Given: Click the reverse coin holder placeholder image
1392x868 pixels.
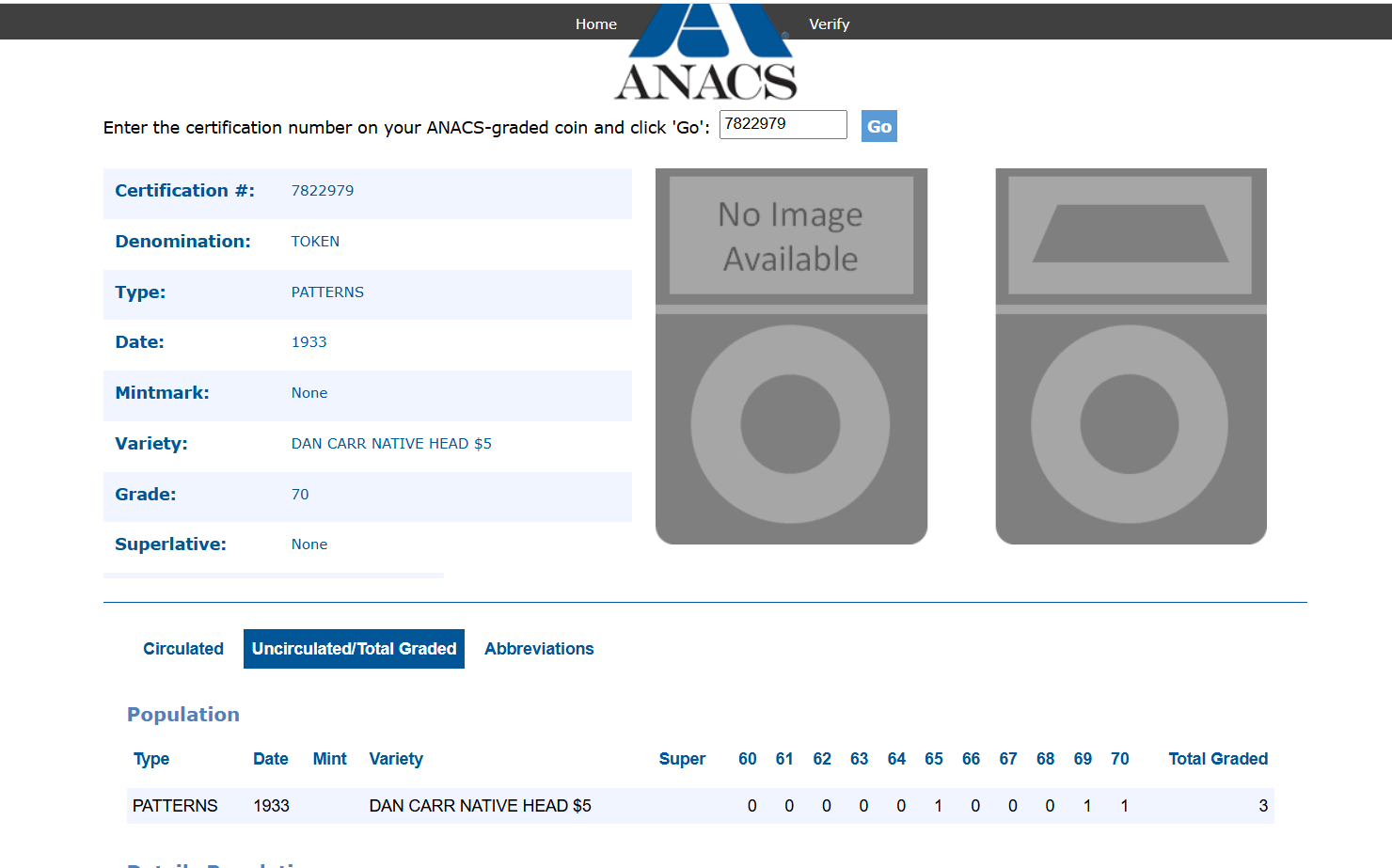Looking at the screenshot, I should click(x=1131, y=356).
